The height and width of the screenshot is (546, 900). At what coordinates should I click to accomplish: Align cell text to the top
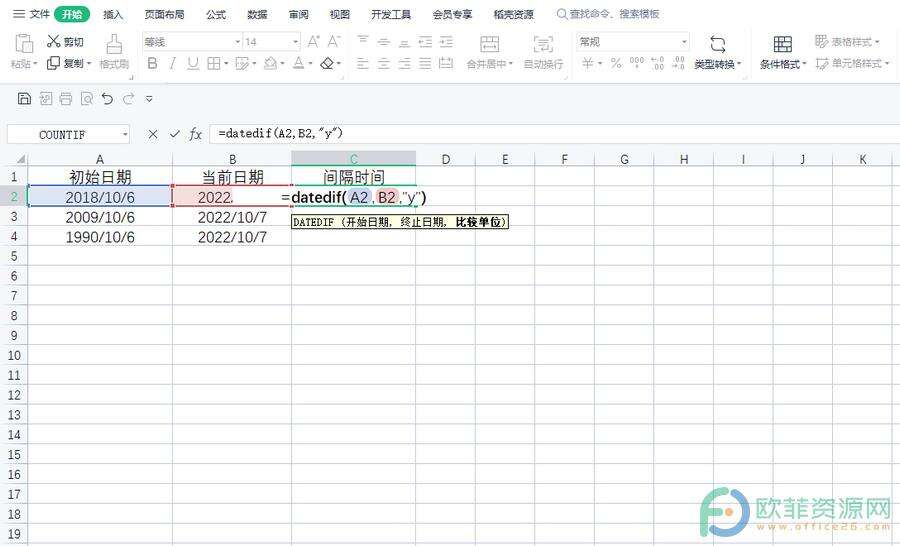363,41
